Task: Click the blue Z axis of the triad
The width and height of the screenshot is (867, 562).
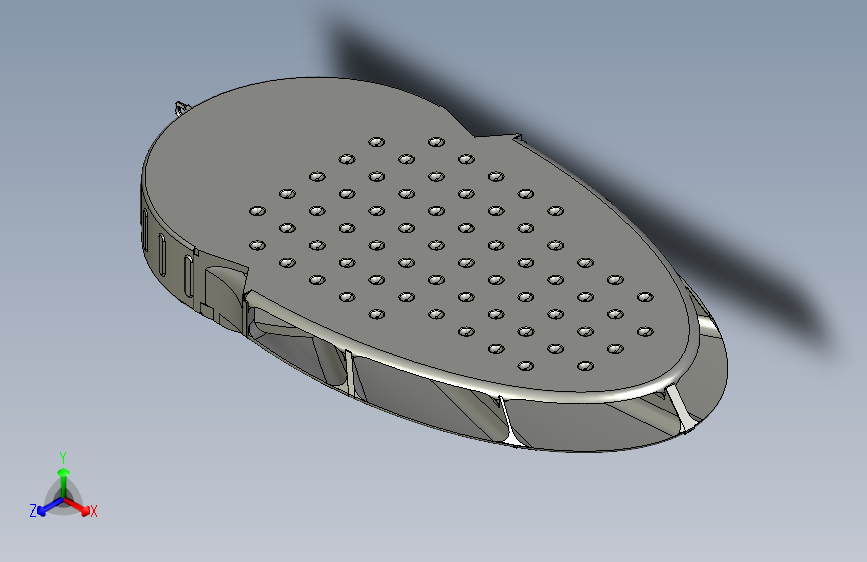Action: coord(50,507)
